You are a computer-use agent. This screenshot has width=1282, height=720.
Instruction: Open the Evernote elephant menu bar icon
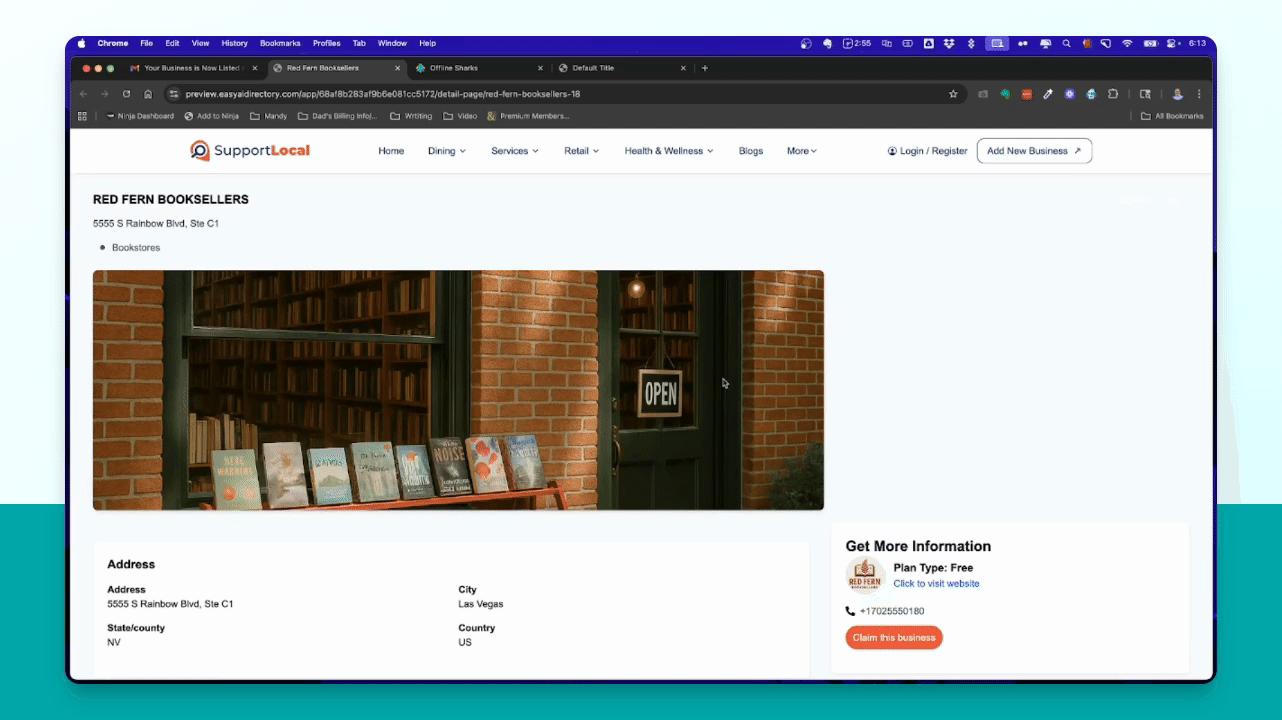point(828,43)
